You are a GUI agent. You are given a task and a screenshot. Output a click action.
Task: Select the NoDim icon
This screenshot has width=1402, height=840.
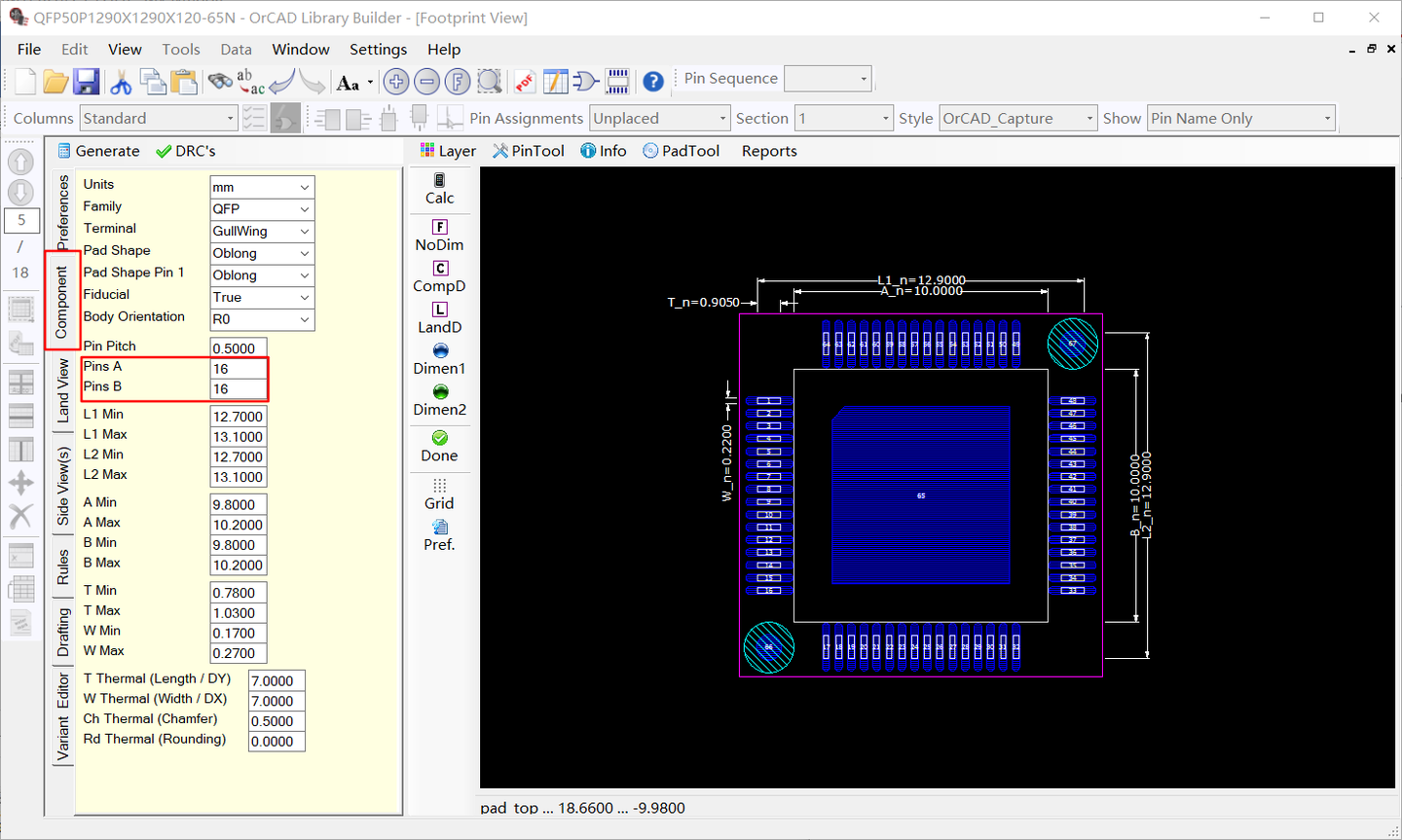click(439, 236)
